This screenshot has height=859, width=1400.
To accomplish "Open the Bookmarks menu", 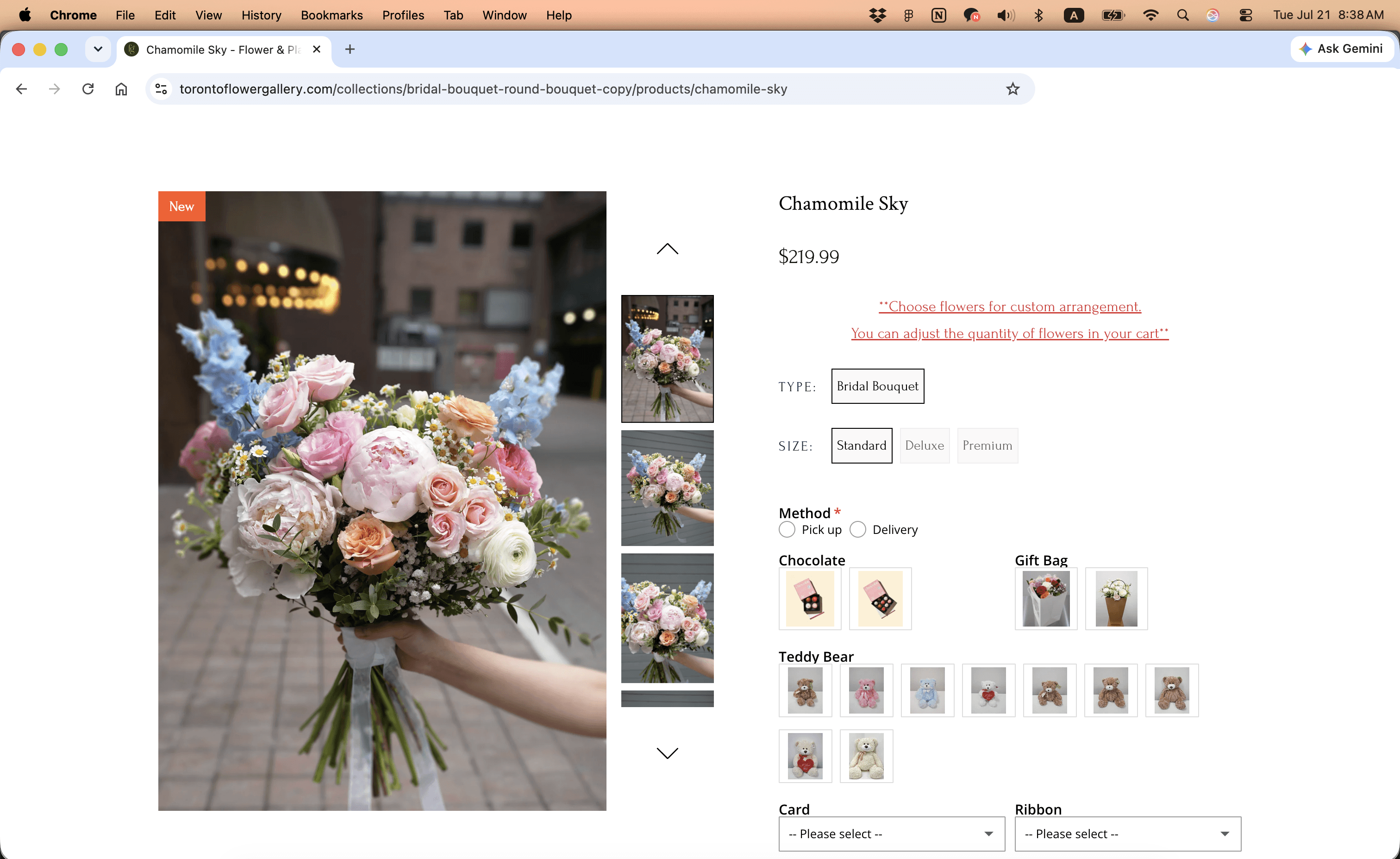I will (x=332, y=15).
